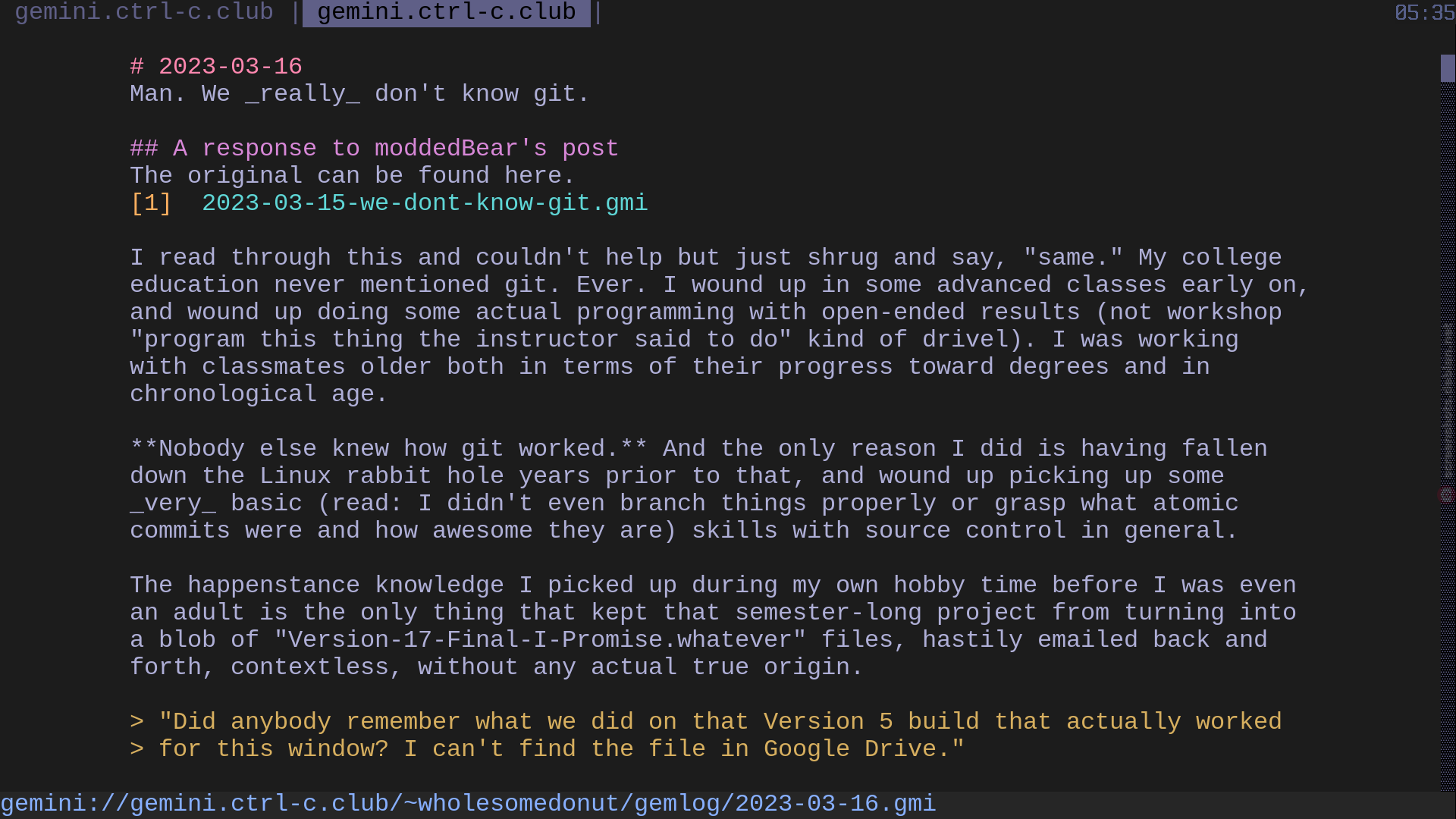Click the 'Version-17-Final-I-Promise.whatever' text

pos(540,640)
